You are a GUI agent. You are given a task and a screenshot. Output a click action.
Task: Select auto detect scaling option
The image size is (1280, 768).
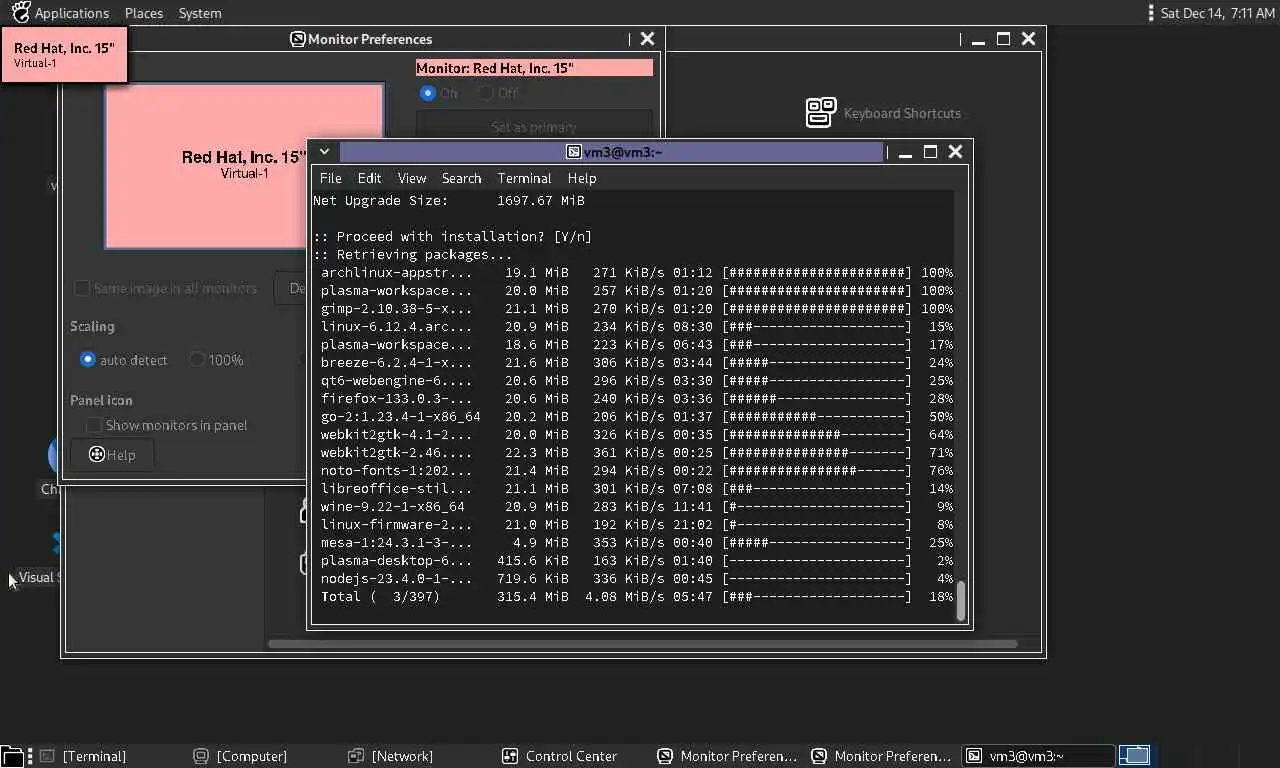88,360
